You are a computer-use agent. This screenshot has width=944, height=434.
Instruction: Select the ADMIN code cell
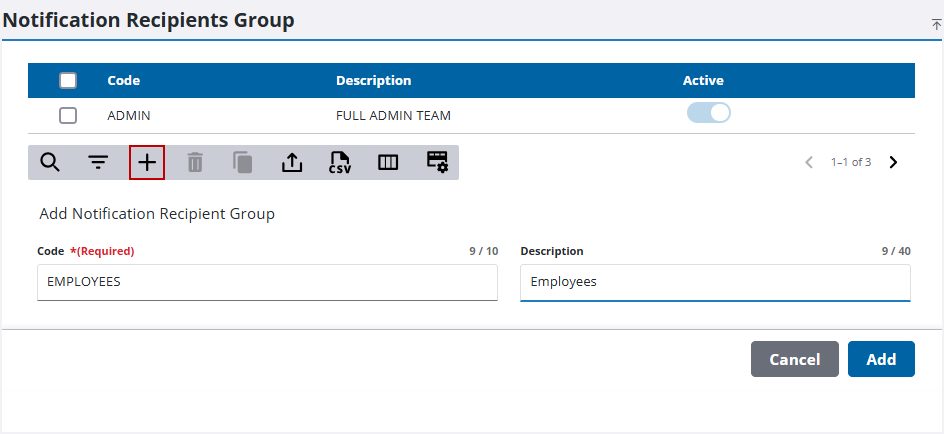click(x=129, y=116)
